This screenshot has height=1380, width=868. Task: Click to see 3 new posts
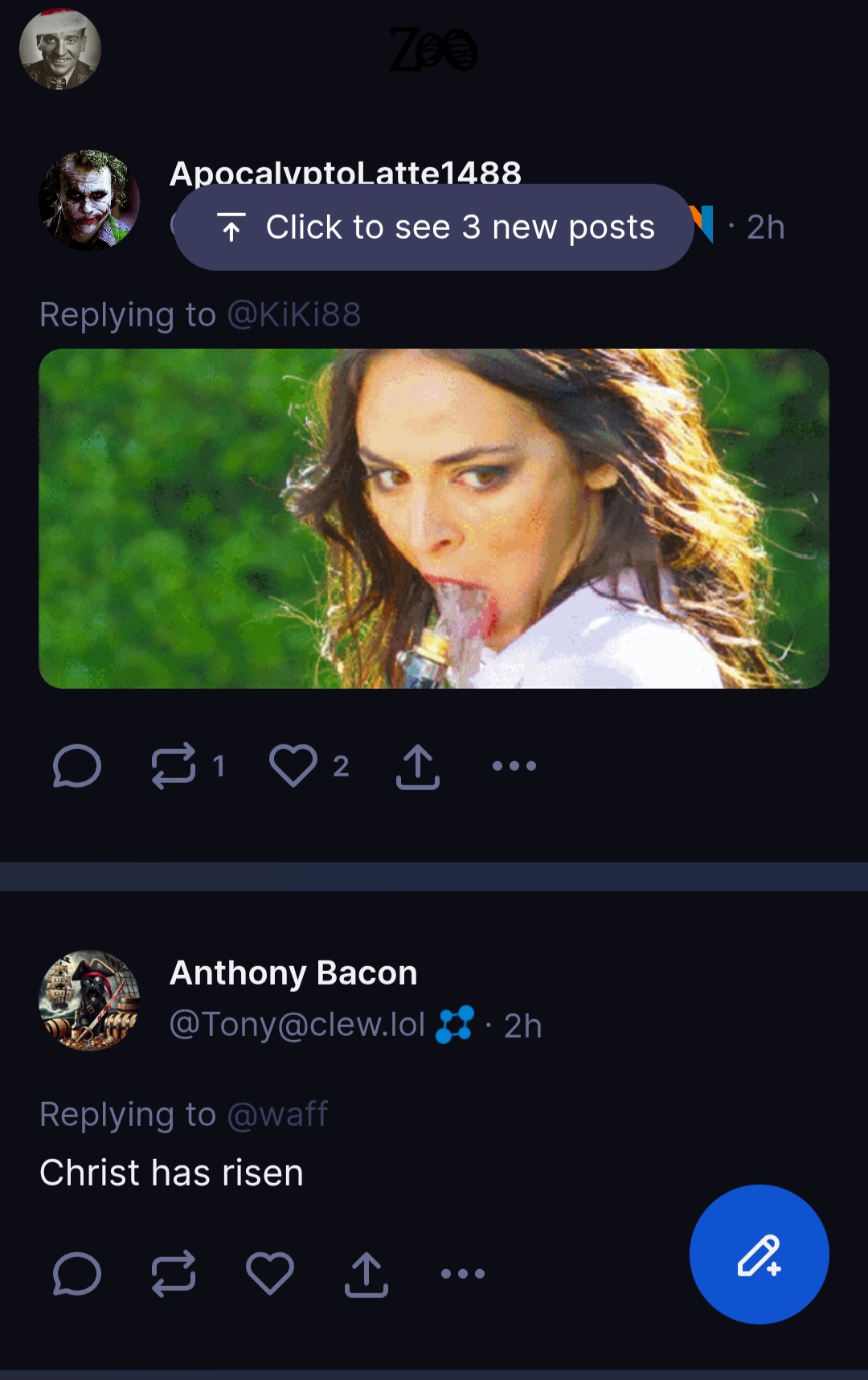tap(434, 227)
